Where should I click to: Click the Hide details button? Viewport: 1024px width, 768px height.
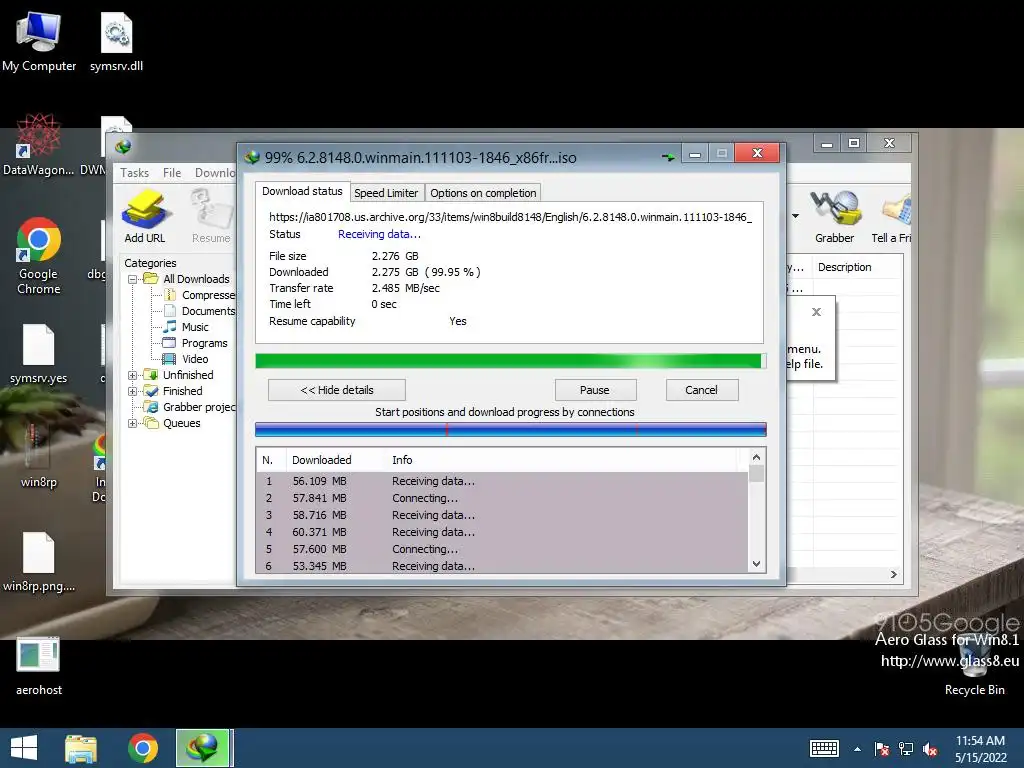click(x=337, y=390)
